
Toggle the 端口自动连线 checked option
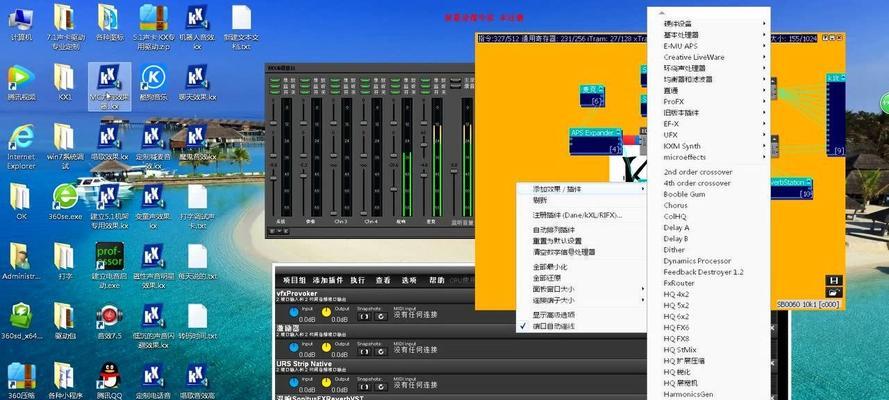click(x=581, y=326)
